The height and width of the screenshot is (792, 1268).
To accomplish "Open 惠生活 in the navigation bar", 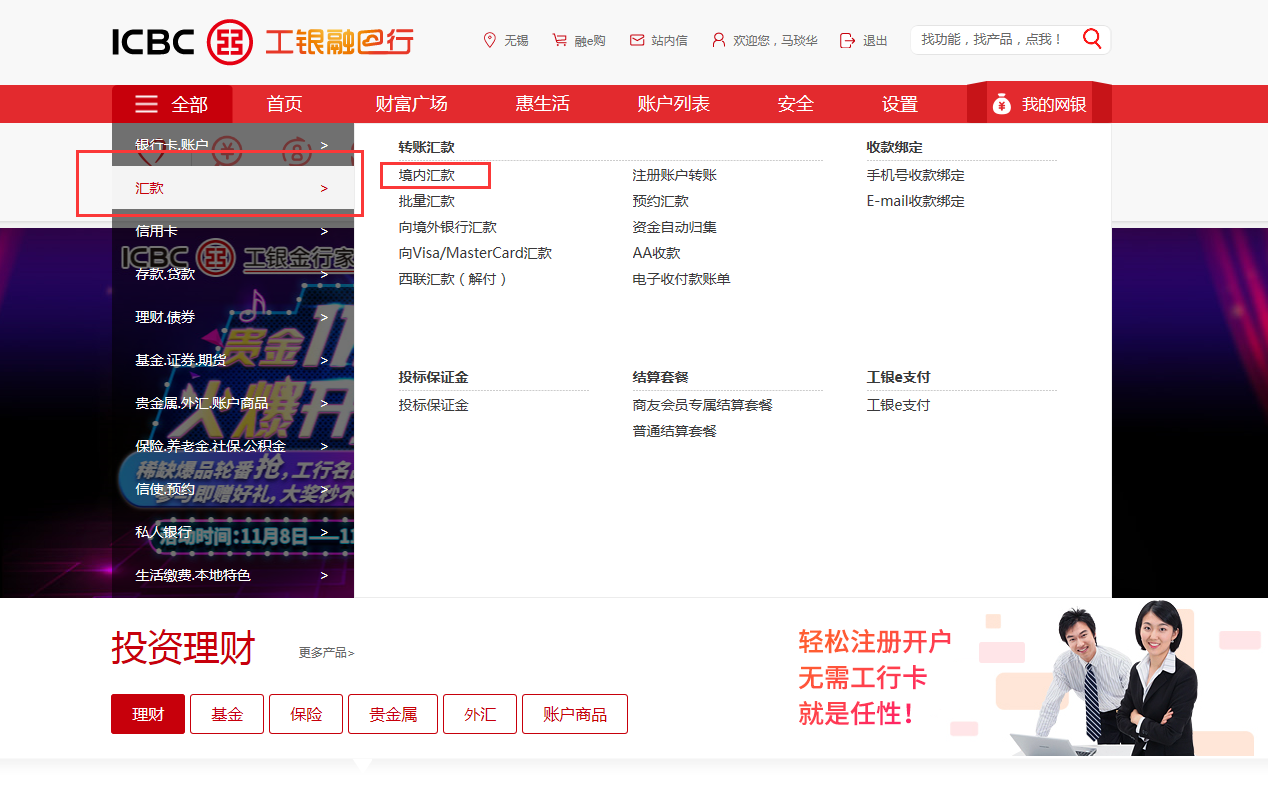I will pos(542,104).
